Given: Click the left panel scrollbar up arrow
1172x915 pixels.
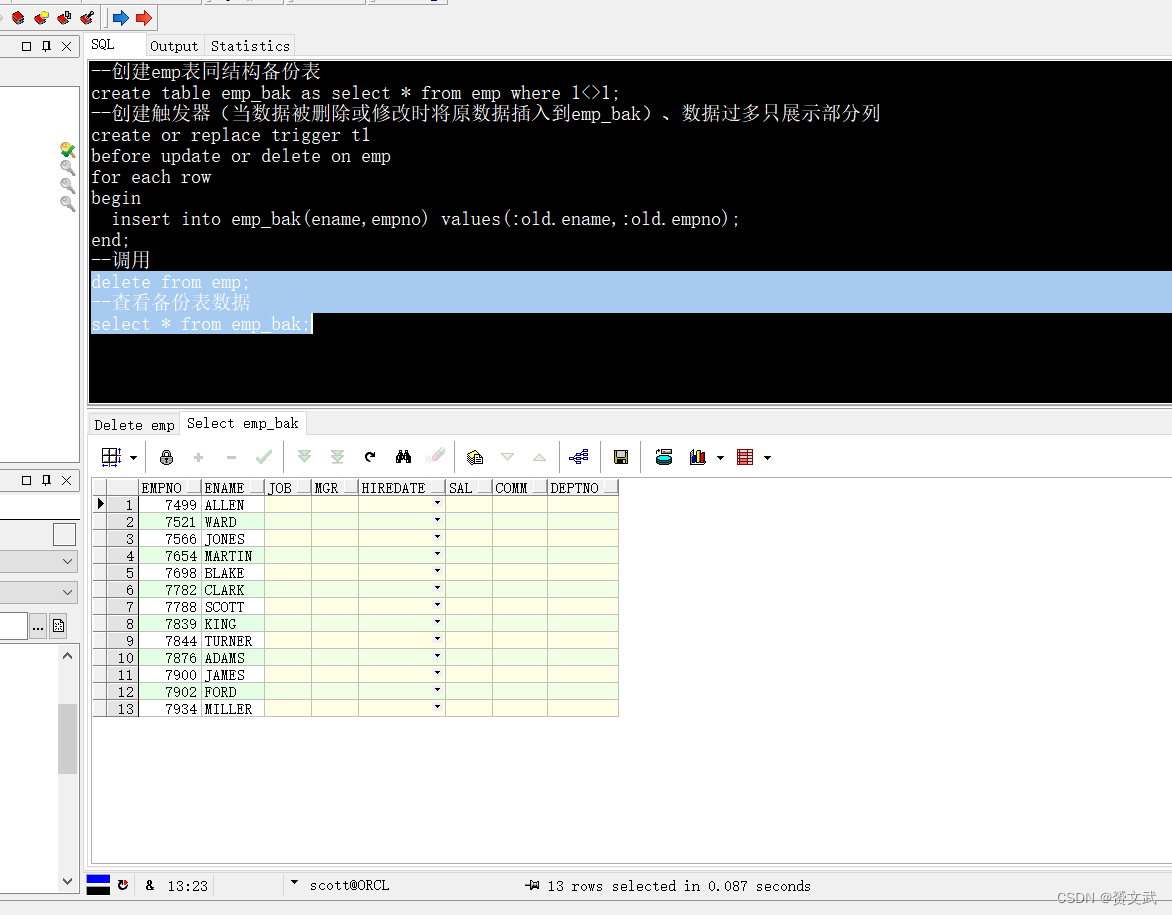Looking at the screenshot, I should click(x=67, y=656).
